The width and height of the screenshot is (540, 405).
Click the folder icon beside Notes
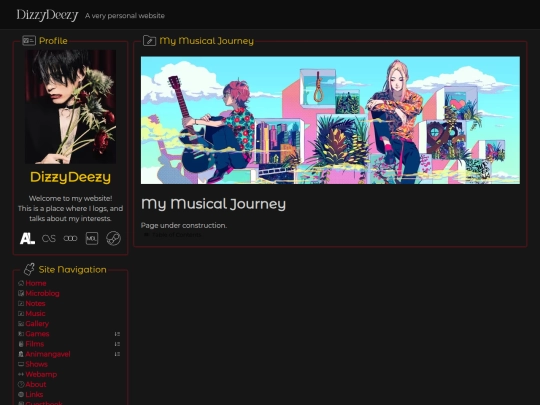(x=21, y=303)
